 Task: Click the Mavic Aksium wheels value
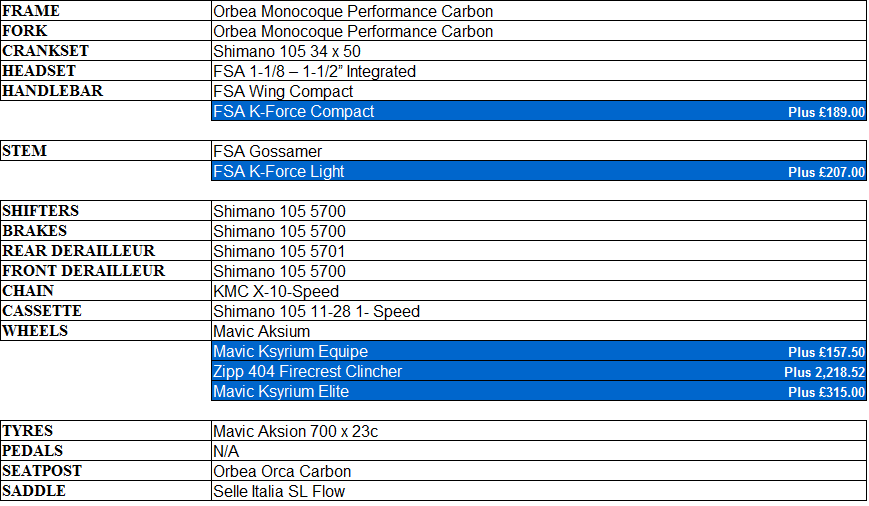click(x=262, y=332)
